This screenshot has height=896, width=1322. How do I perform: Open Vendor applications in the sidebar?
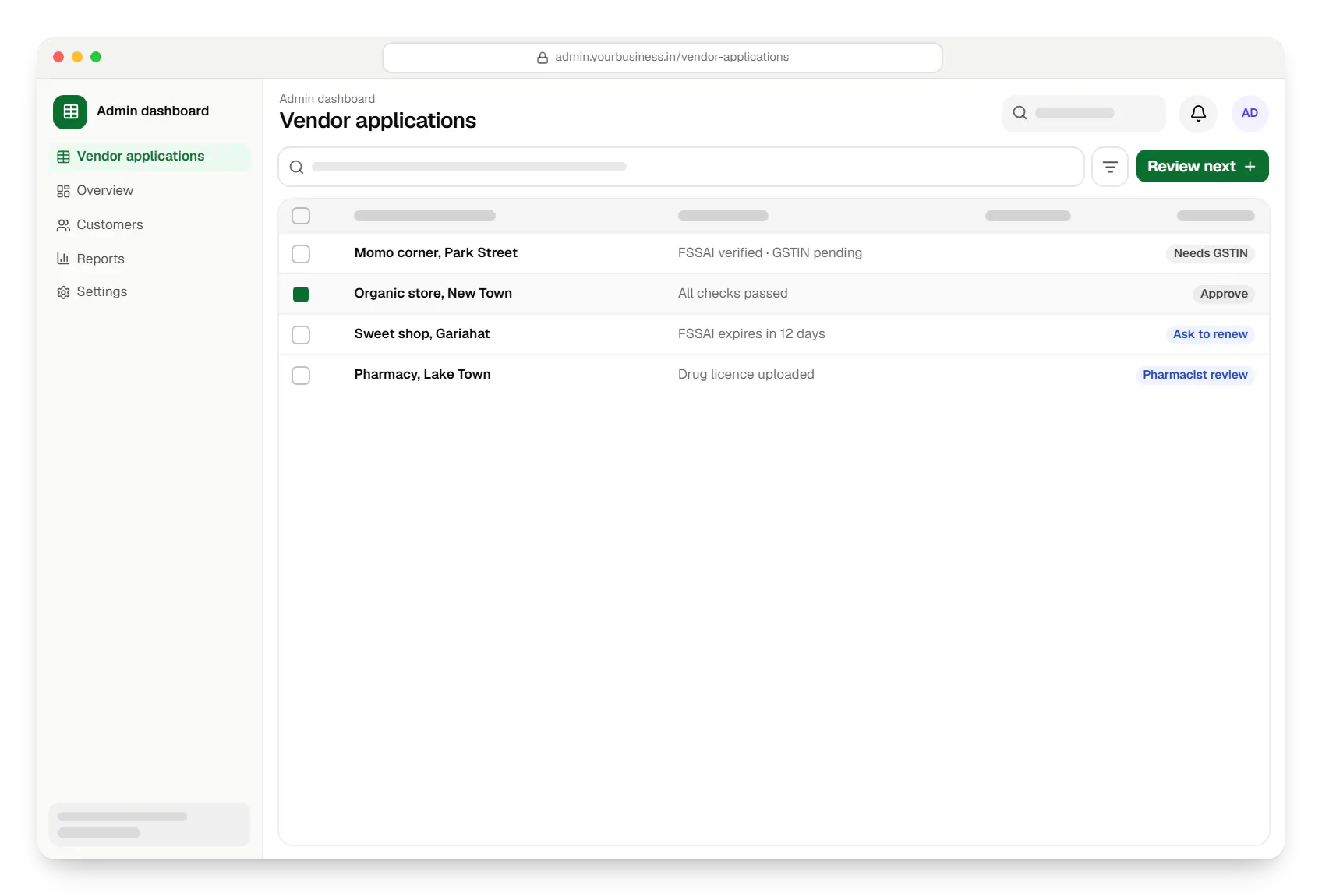[150, 157]
